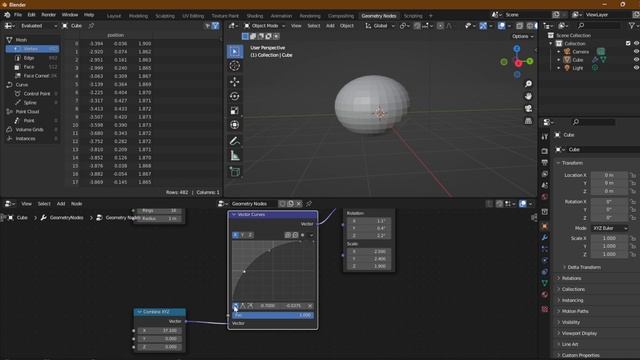Select Edge domain in spreadsheet

(x=32, y=58)
